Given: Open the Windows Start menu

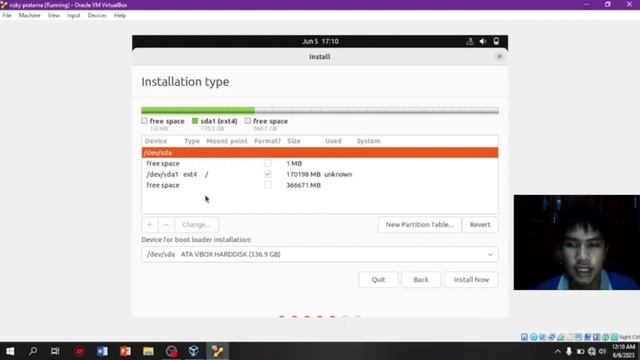Looking at the screenshot, I should (10, 351).
